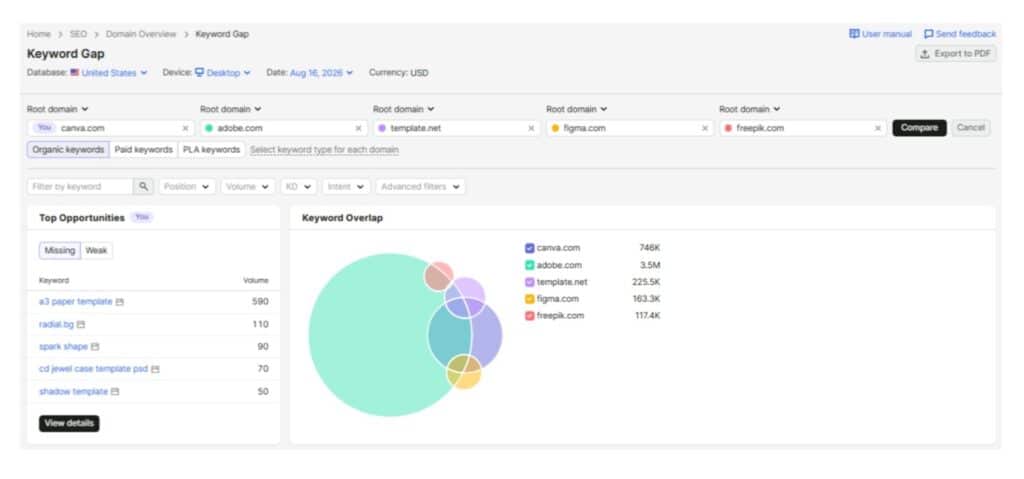Viewport: 1024px width, 479px height.
Task: Open cd jewel case template psd keyword
Action: [93, 369]
